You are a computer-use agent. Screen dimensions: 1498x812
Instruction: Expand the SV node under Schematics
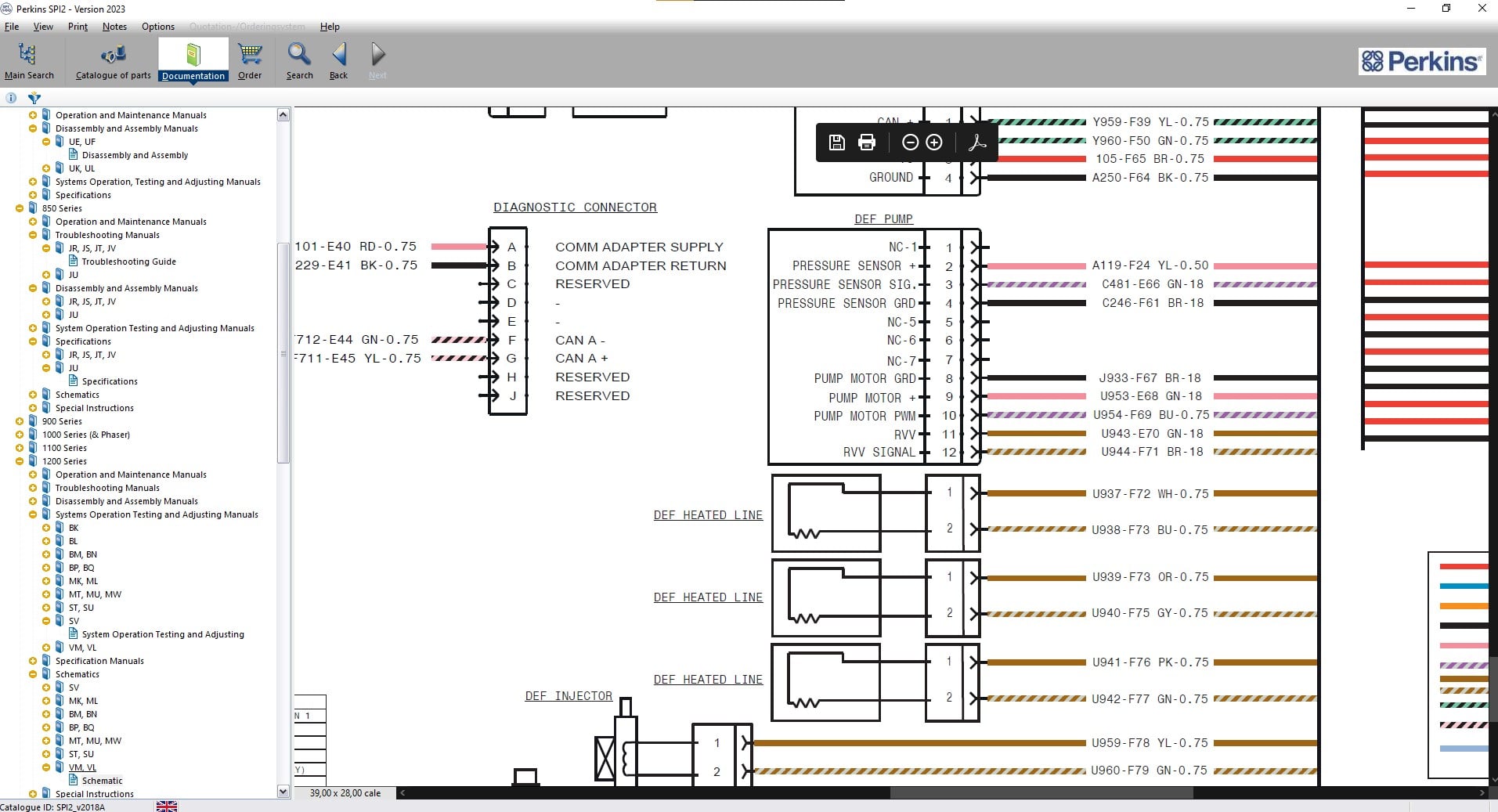coord(46,687)
